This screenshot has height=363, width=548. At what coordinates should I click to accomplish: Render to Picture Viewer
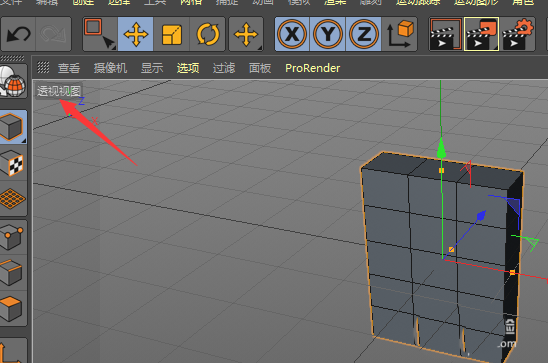click(481, 34)
